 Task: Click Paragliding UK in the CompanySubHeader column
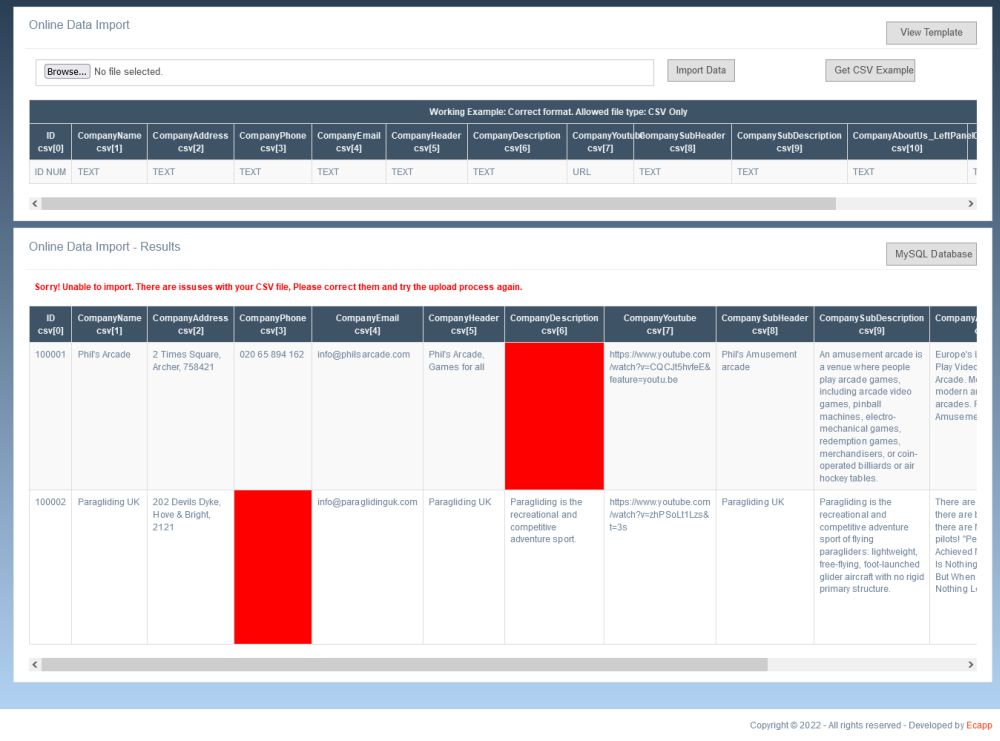click(x=753, y=502)
